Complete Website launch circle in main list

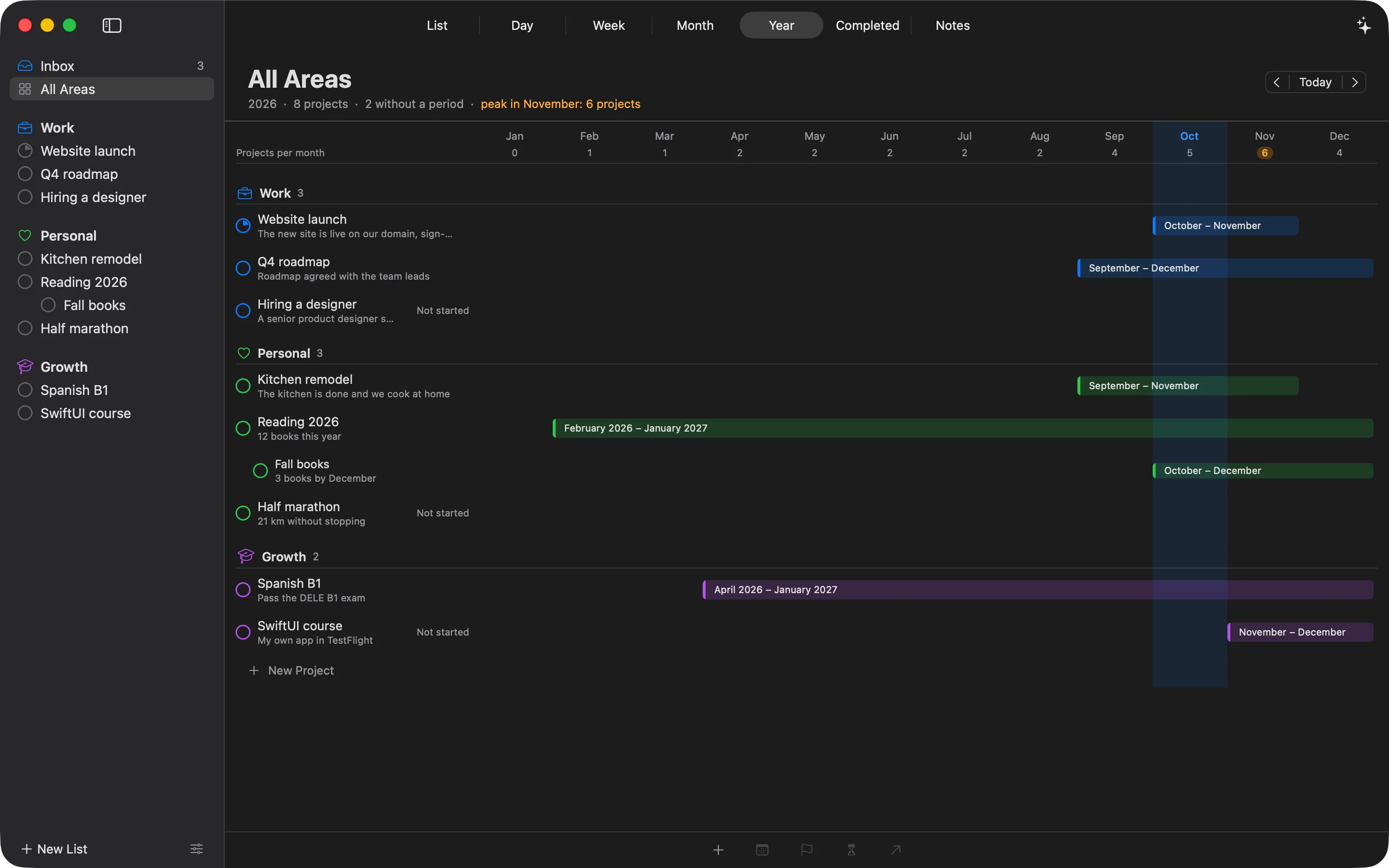click(244, 226)
